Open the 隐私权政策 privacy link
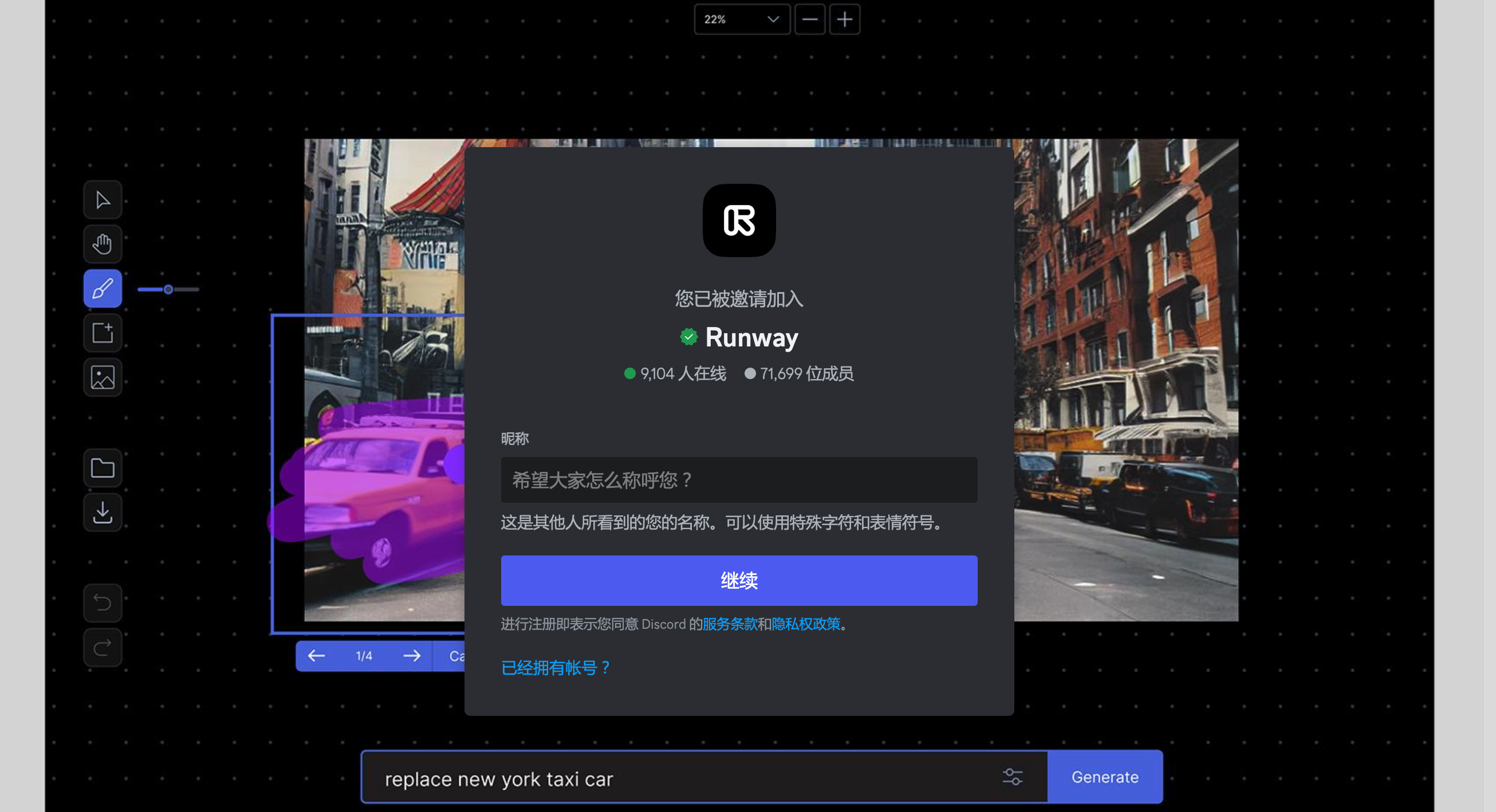This screenshot has width=1496, height=812. pos(805,624)
